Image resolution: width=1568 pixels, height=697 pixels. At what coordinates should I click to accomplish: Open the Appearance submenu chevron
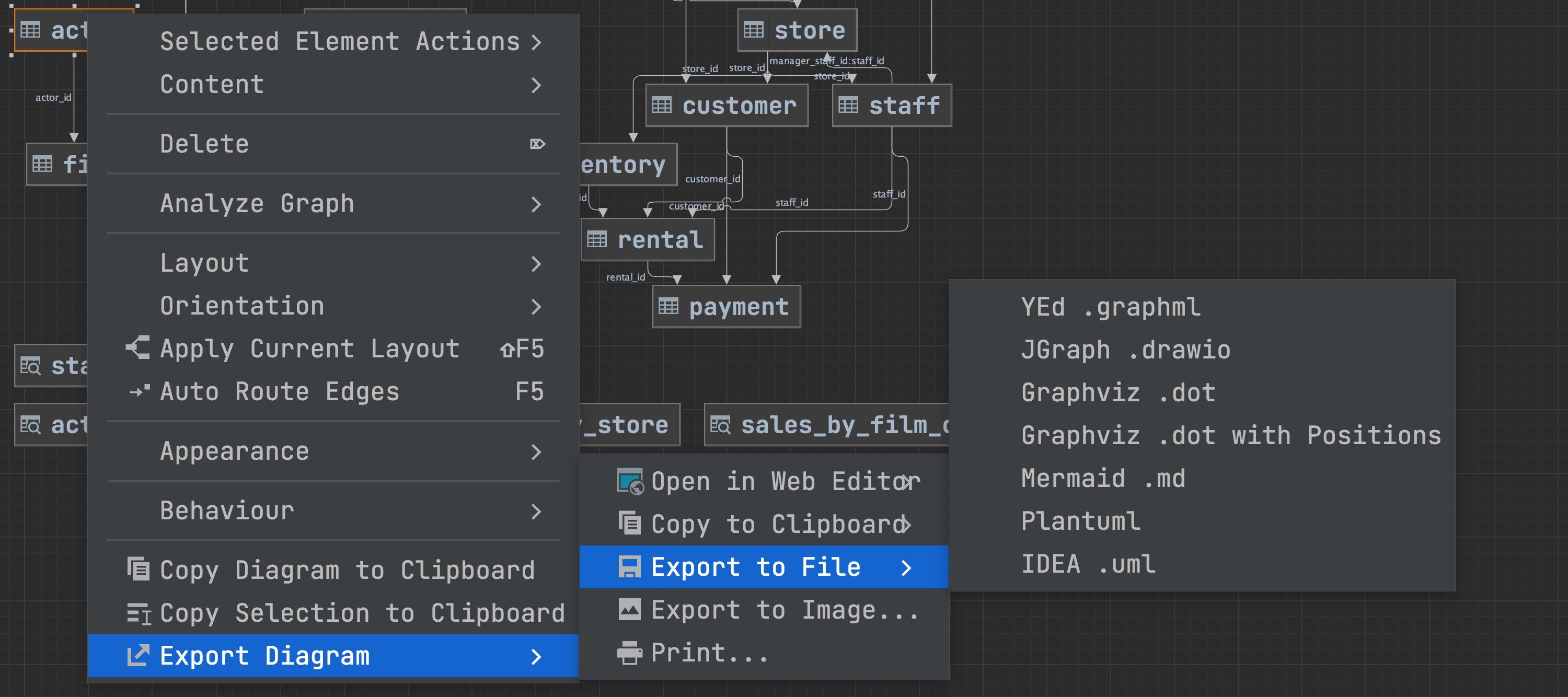click(536, 451)
